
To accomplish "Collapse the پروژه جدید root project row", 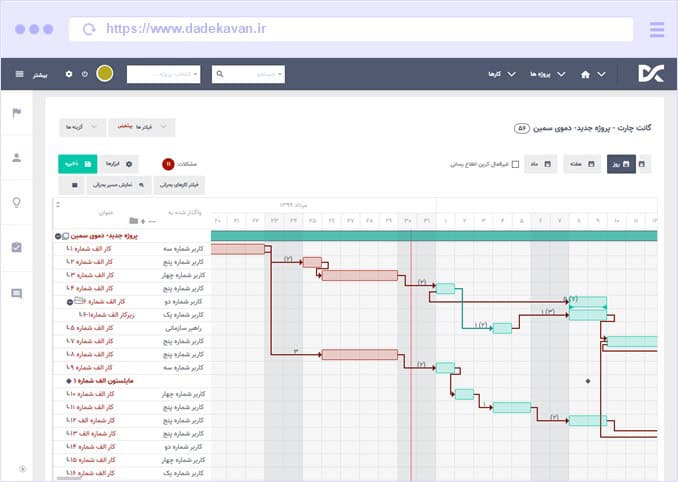I will tap(56, 235).
